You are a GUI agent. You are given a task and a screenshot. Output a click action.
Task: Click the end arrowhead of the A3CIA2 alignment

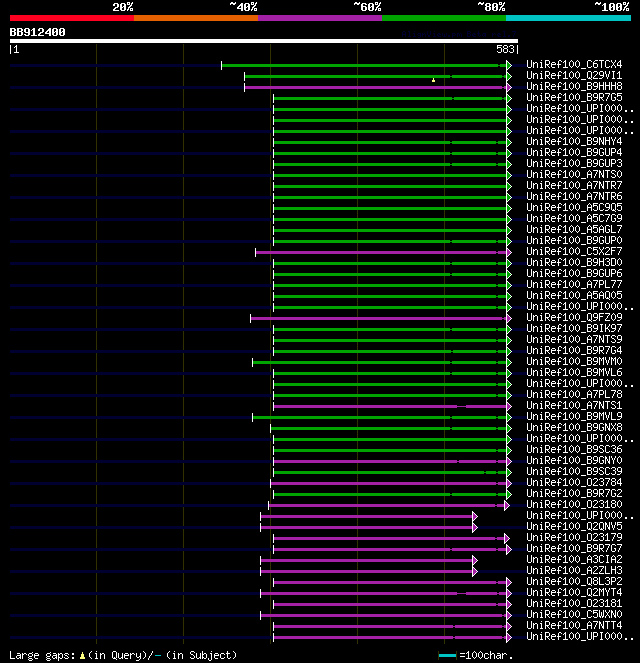(x=475, y=560)
